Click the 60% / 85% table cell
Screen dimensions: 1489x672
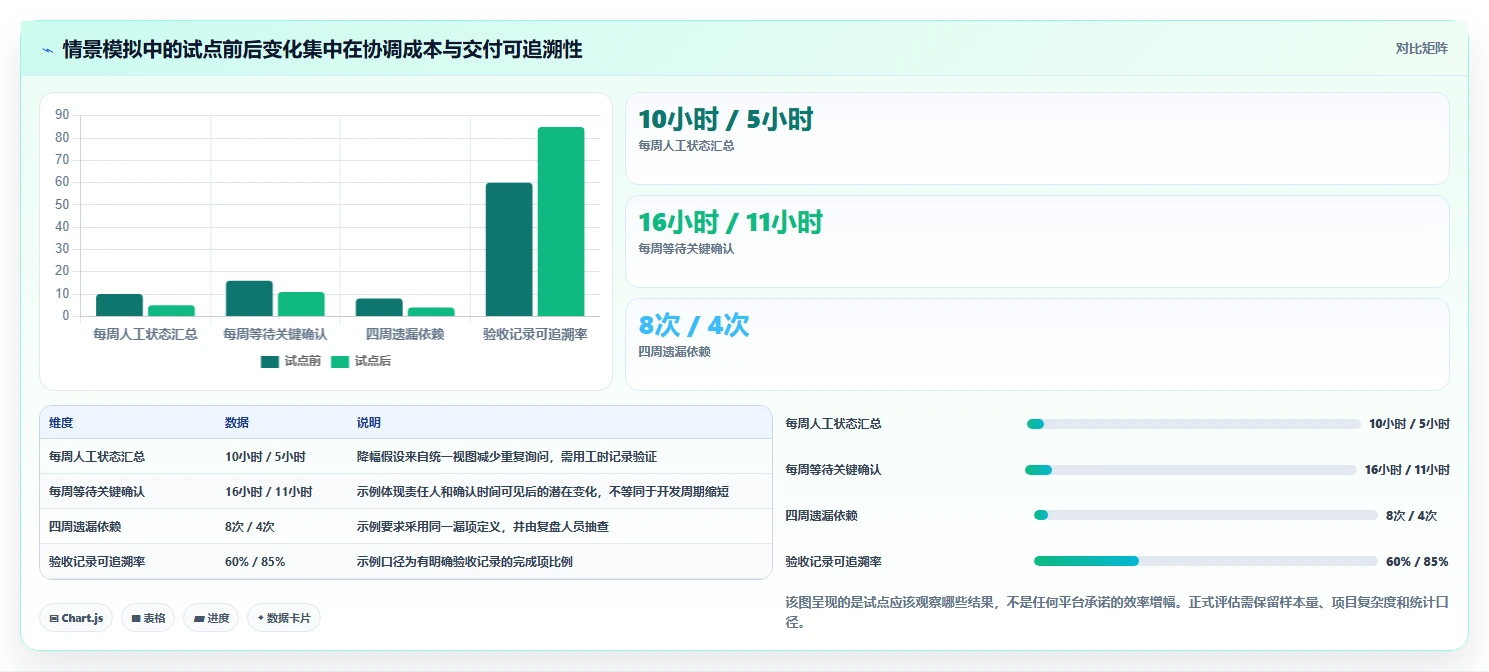click(x=255, y=561)
